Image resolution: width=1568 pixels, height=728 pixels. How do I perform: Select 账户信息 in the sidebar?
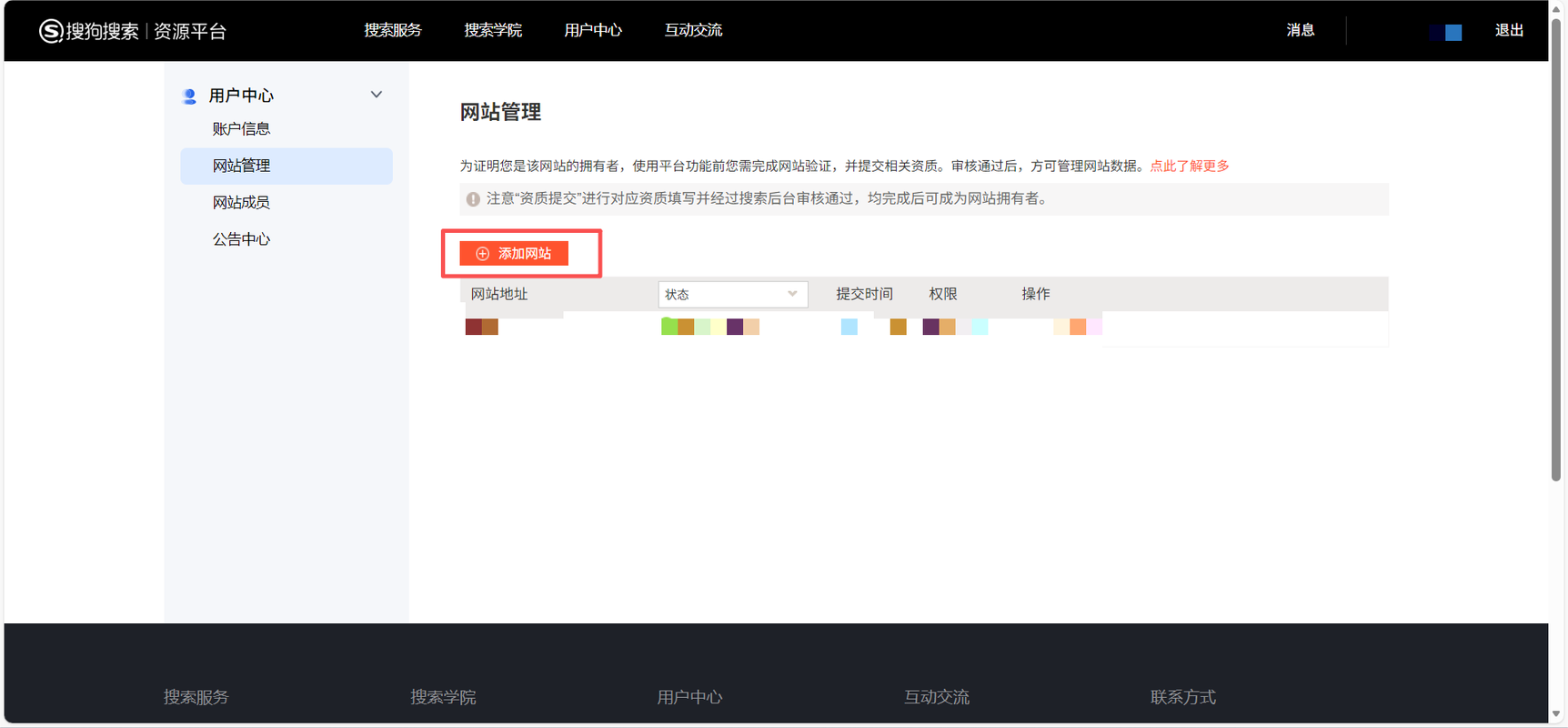241,129
